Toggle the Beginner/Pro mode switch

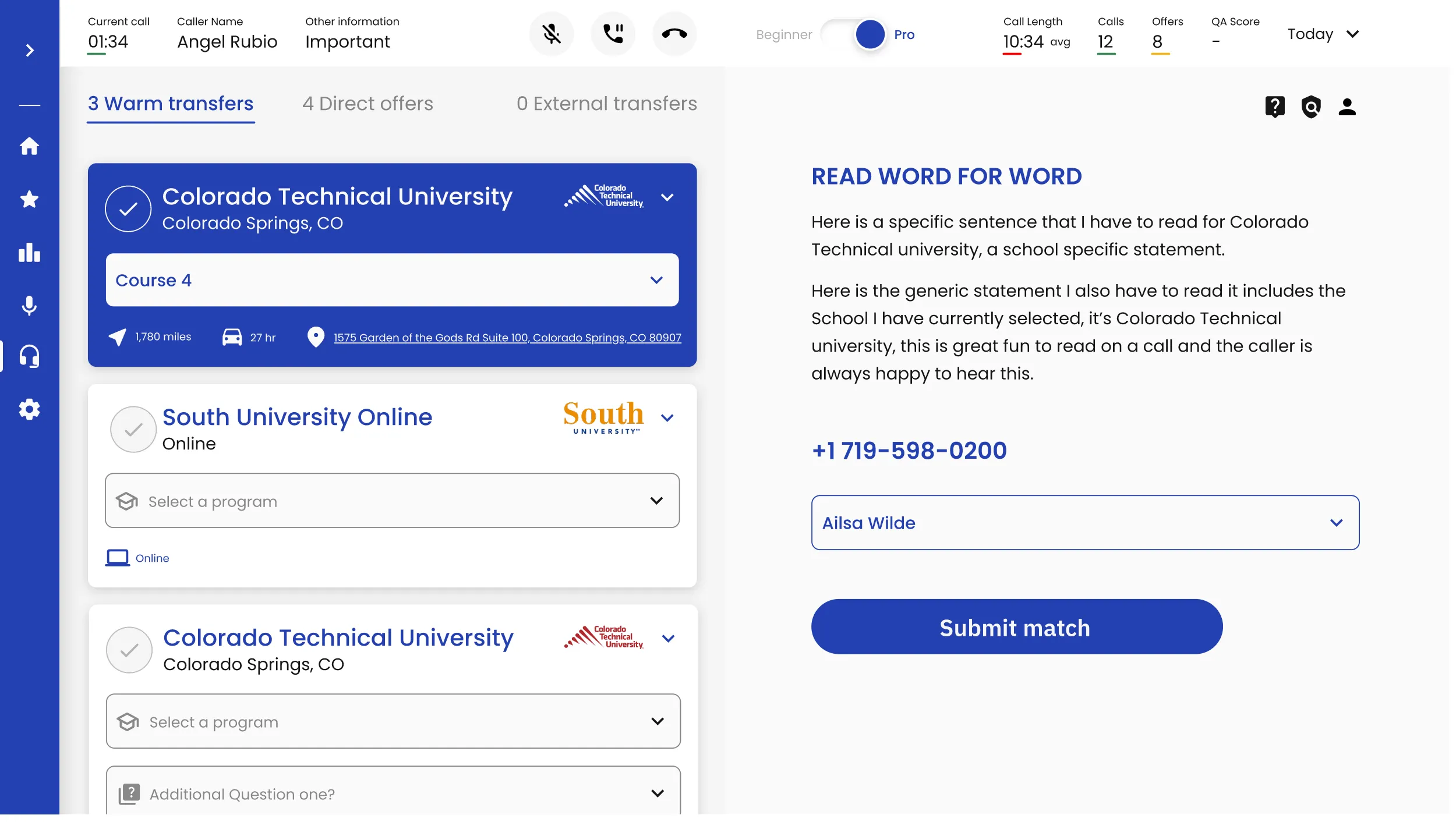coord(854,34)
